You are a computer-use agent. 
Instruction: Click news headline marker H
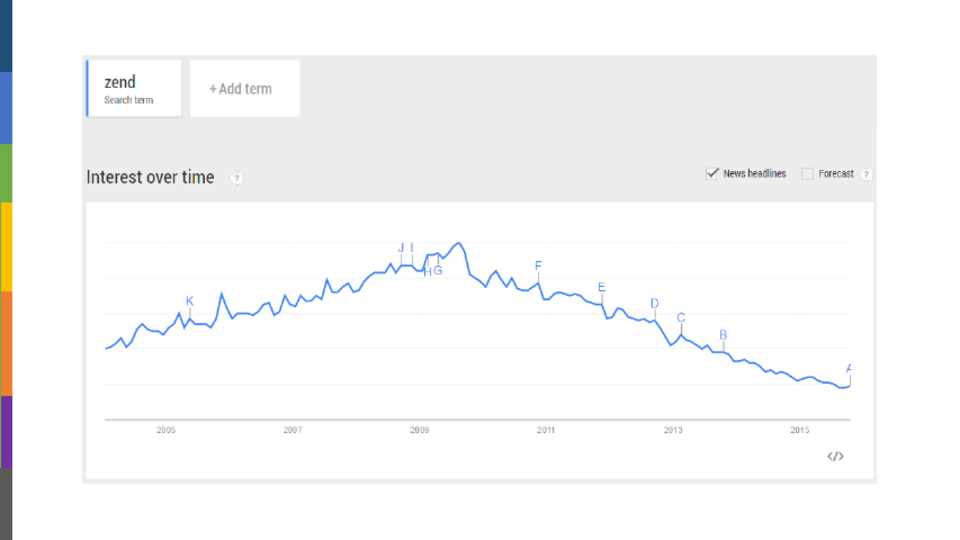[x=427, y=271]
